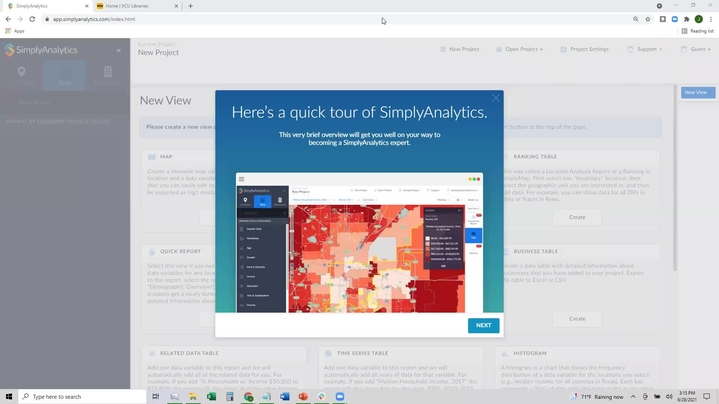
Task: Open the browser extensions puzzle icon
Action: pyautogui.click(x=686, y=19)
